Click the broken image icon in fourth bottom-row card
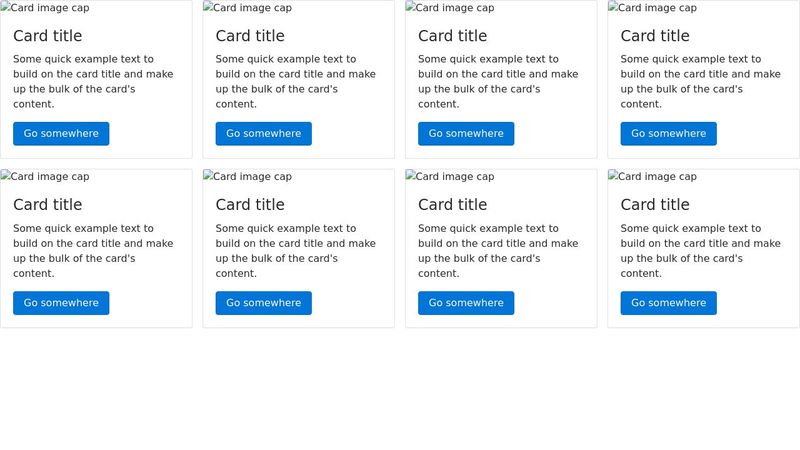 [613, 176]
